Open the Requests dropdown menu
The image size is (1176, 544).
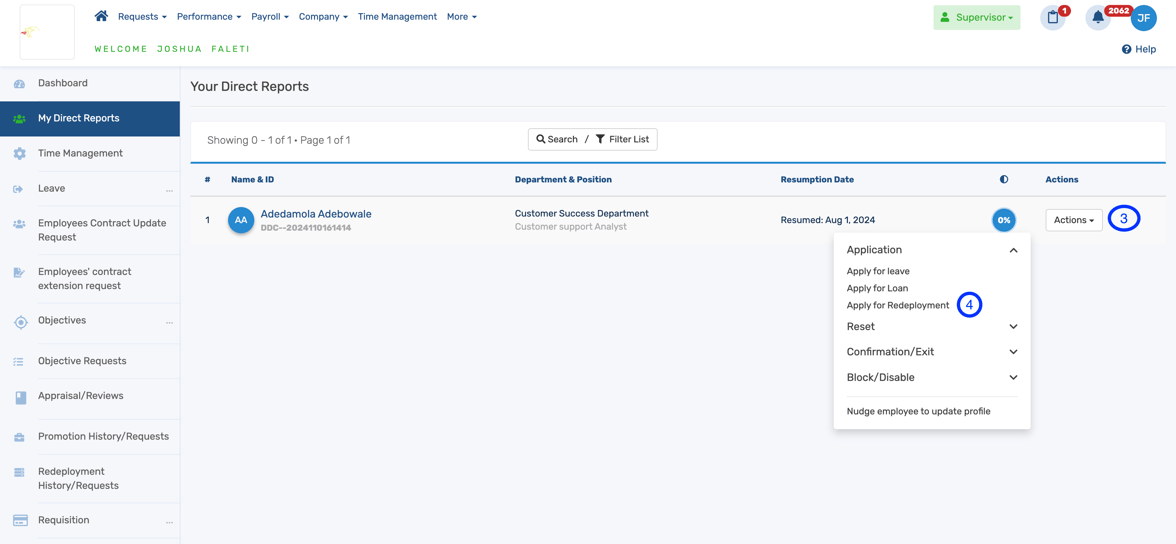142,17
